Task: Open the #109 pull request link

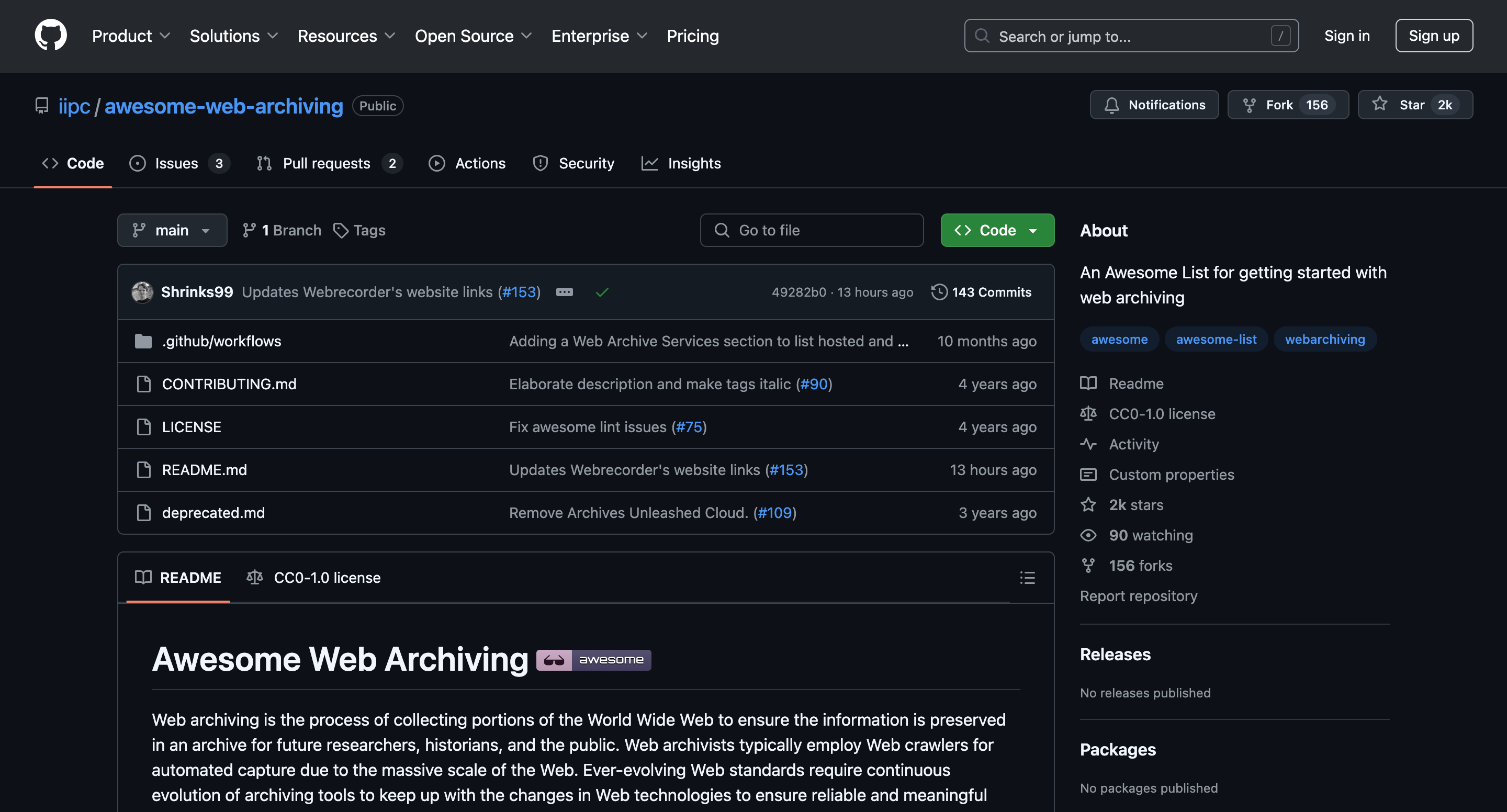Action: point(774,513)
